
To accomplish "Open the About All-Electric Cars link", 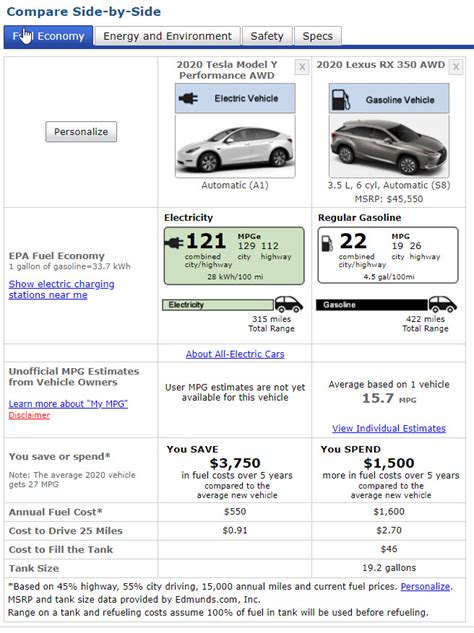I will click(x=235, y=354).
